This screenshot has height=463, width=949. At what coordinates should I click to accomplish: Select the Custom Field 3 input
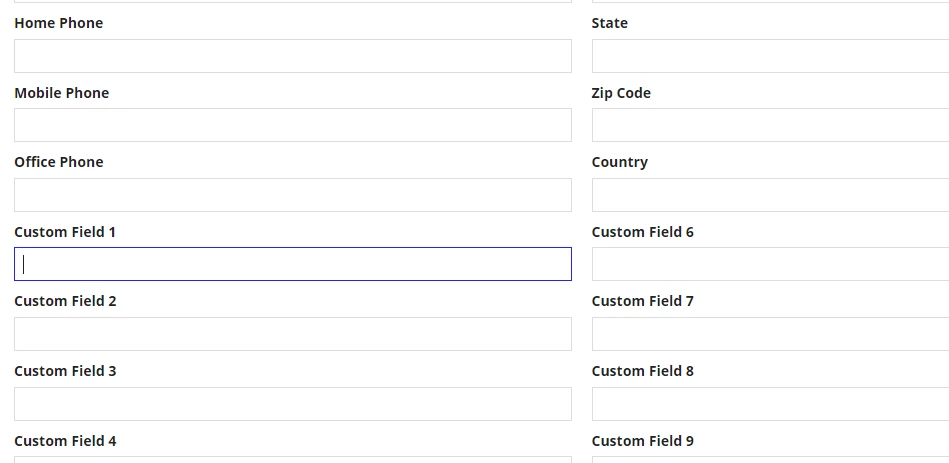pyautogui.click(x=293, y=404)
